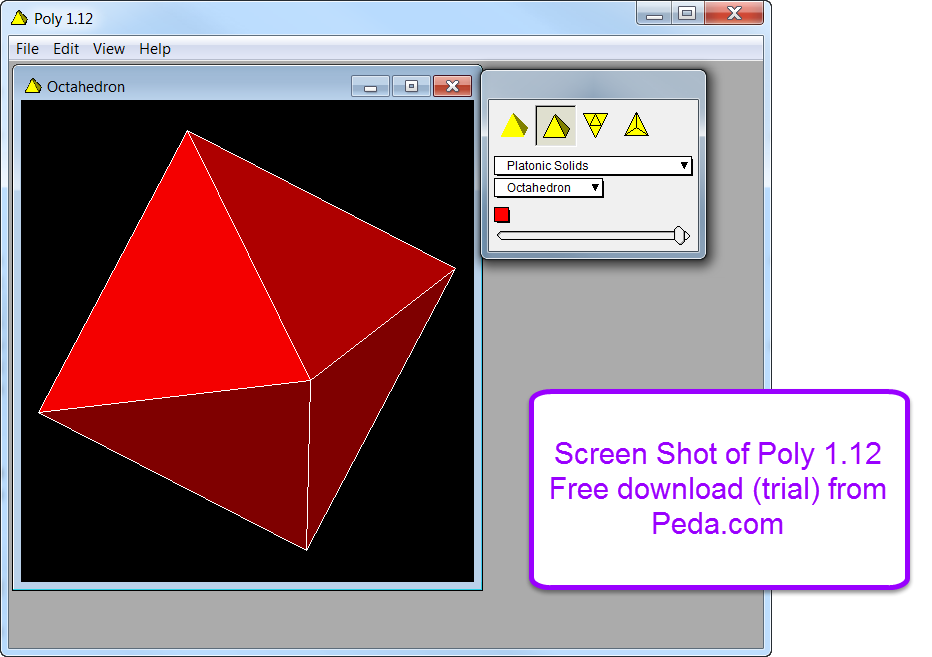Open the Platonic Solids category dropdown

pos(593,165)
